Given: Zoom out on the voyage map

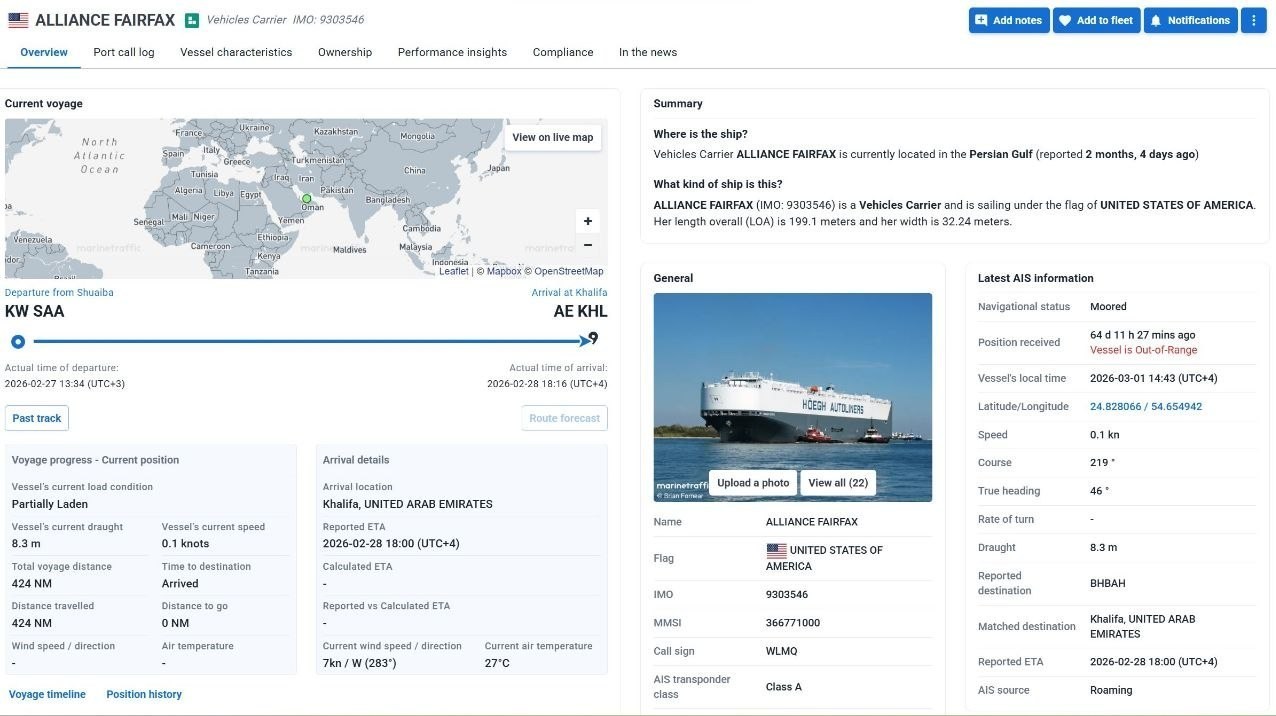Looking at the screenshot, I should (588, 245).
